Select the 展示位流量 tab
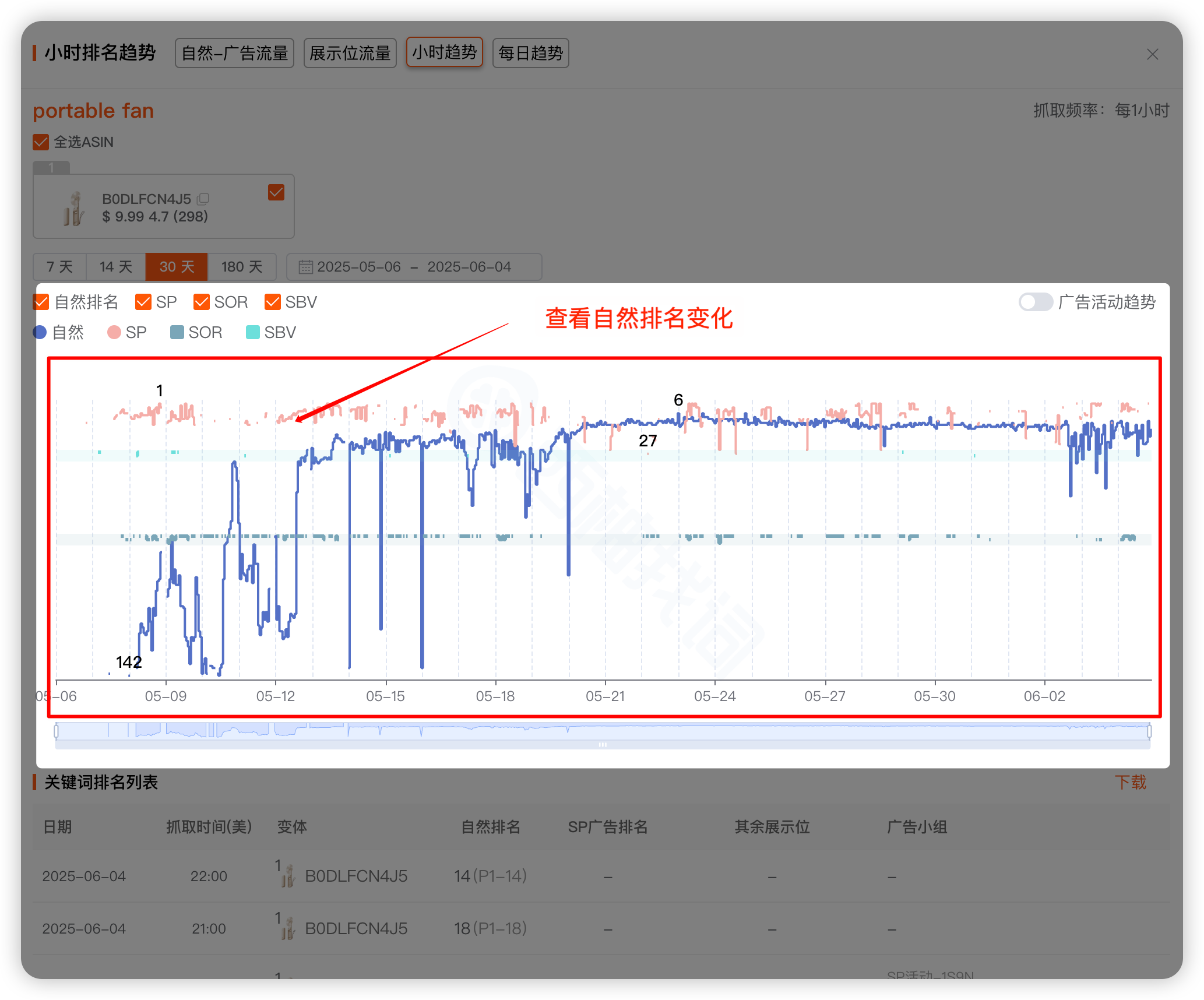 (x=350, y=53)
